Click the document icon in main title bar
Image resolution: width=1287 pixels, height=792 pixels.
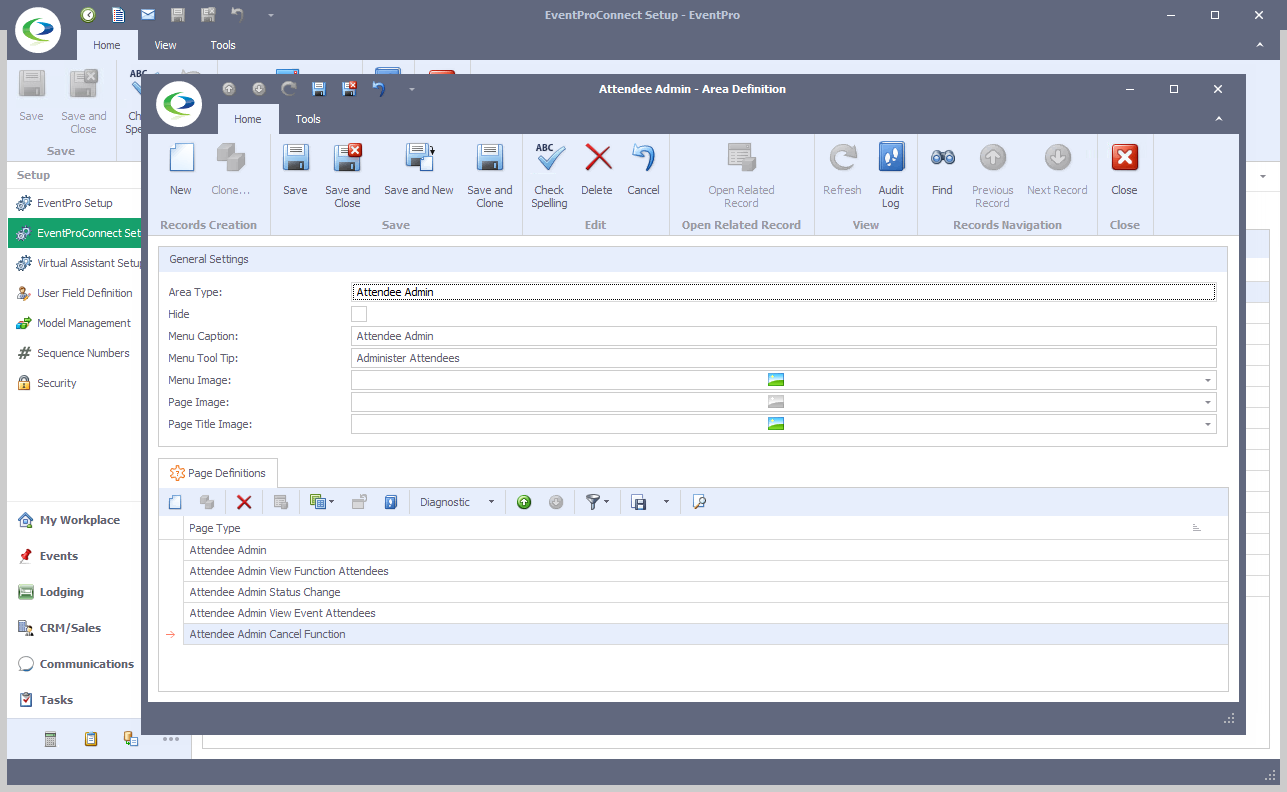118,15
